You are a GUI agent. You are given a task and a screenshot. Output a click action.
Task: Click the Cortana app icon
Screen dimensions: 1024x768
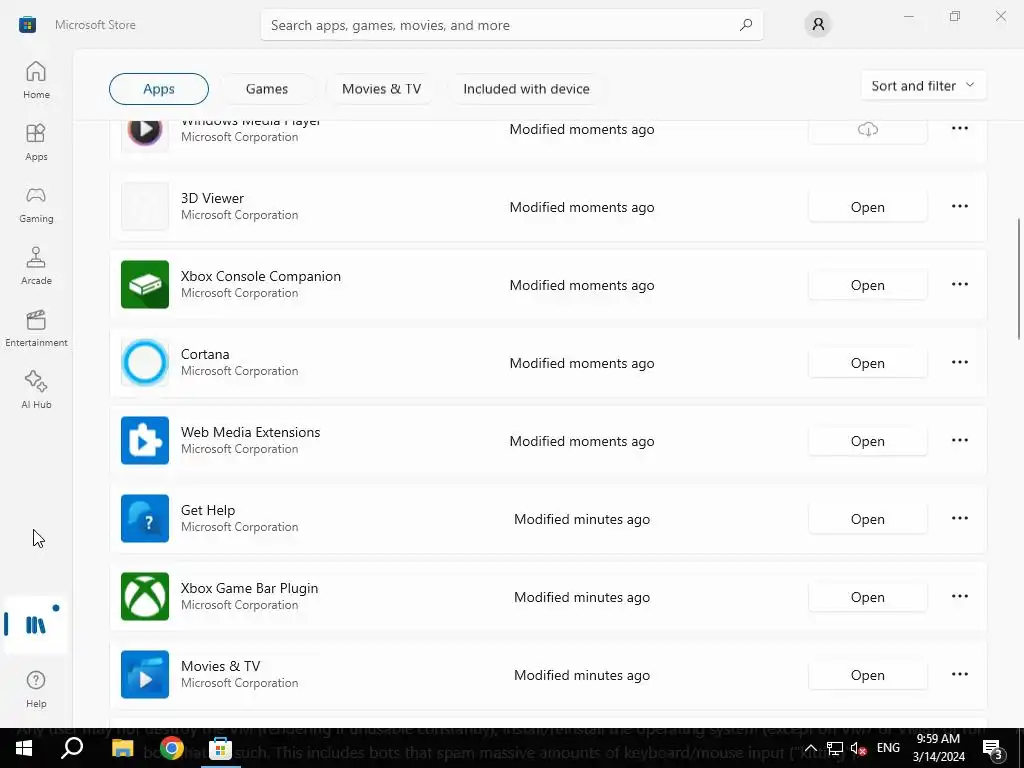(x=145, y=362)
